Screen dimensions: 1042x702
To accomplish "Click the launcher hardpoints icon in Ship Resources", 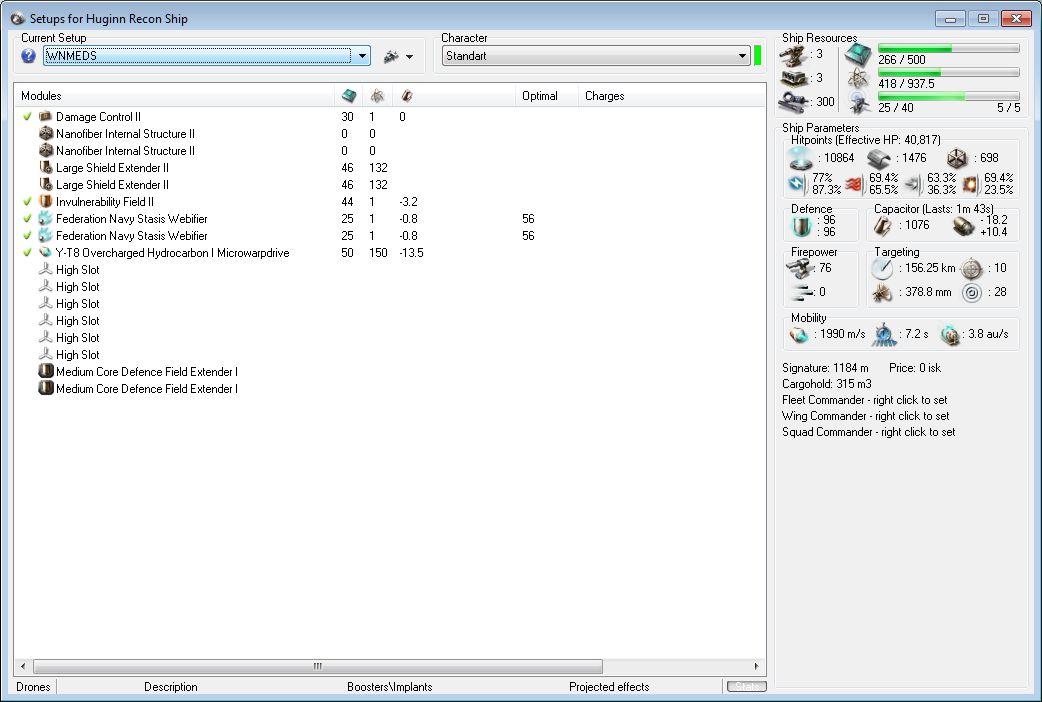I will [x=793, y=78].
